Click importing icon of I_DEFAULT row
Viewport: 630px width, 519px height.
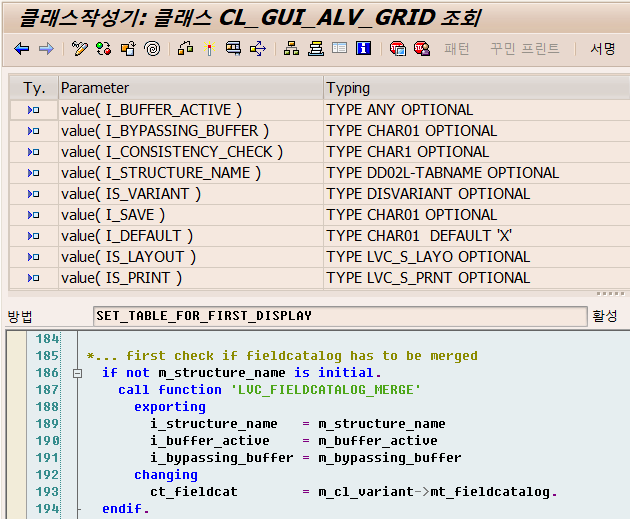click(x=33, y=236)
